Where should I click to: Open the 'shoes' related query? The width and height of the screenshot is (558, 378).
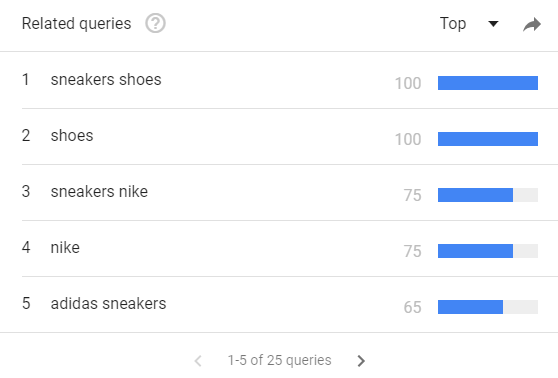pyautogui.click(x=72, y=136)
